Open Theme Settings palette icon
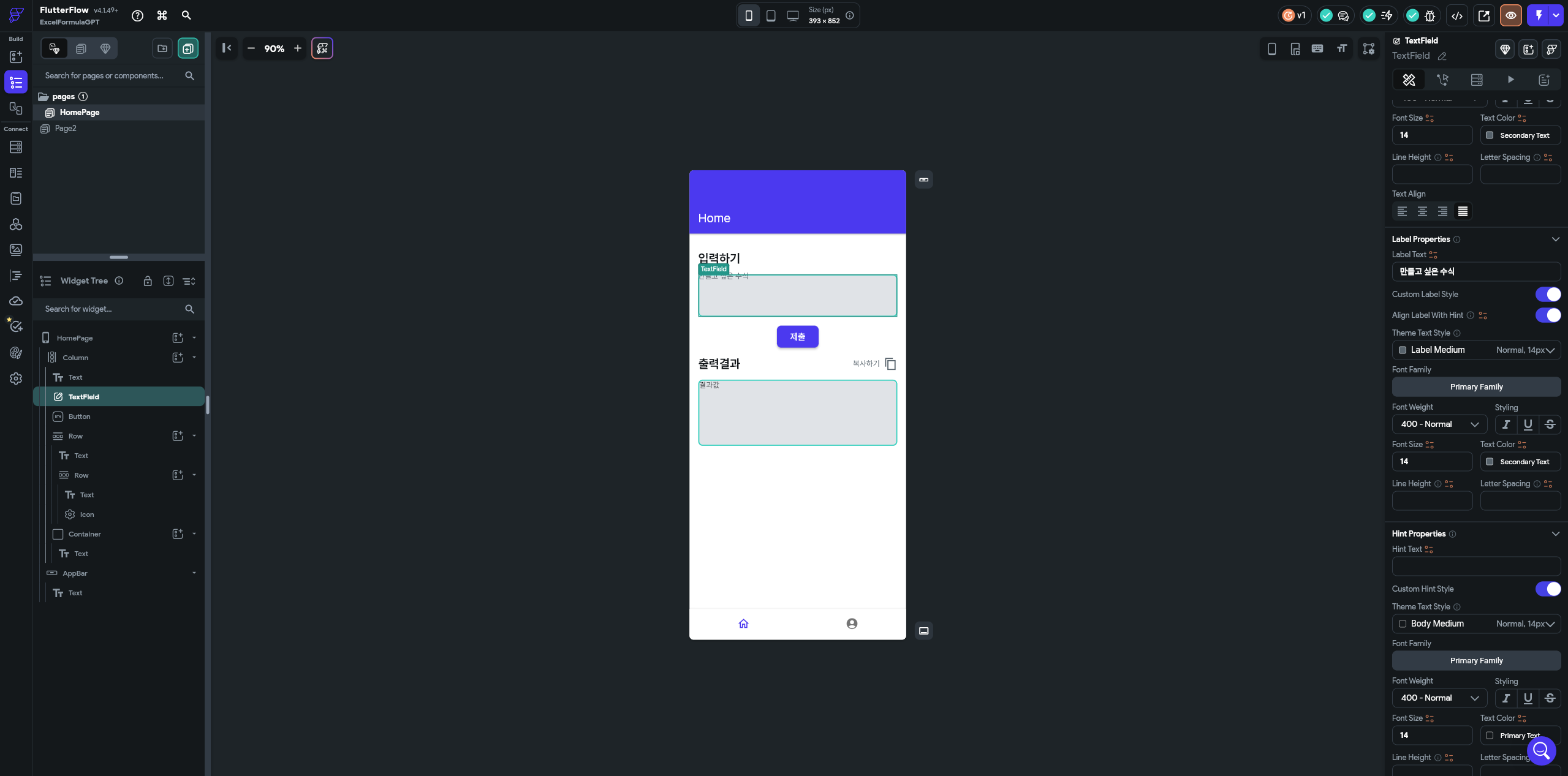 point(16,353)
